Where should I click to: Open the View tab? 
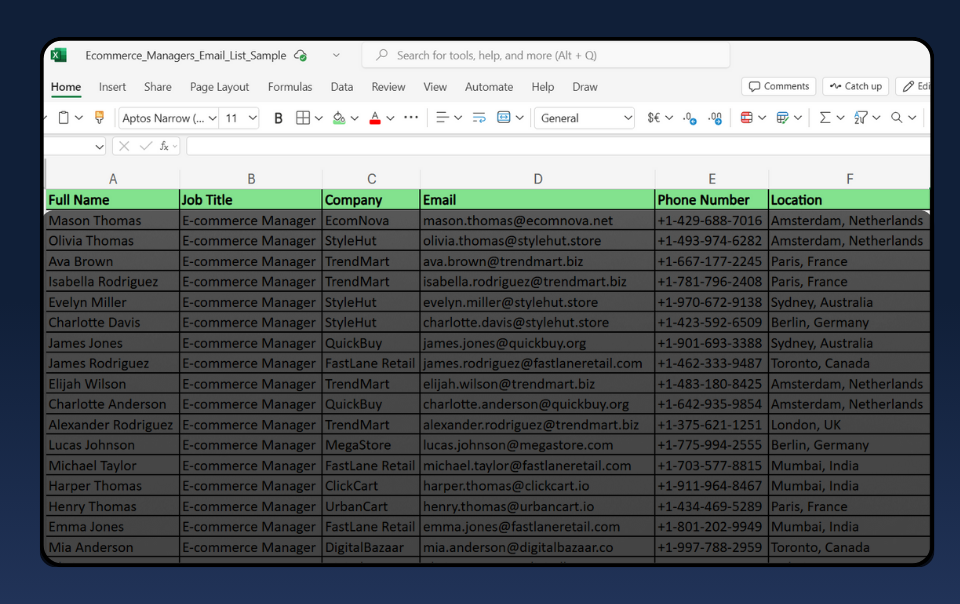pos(435,87)
